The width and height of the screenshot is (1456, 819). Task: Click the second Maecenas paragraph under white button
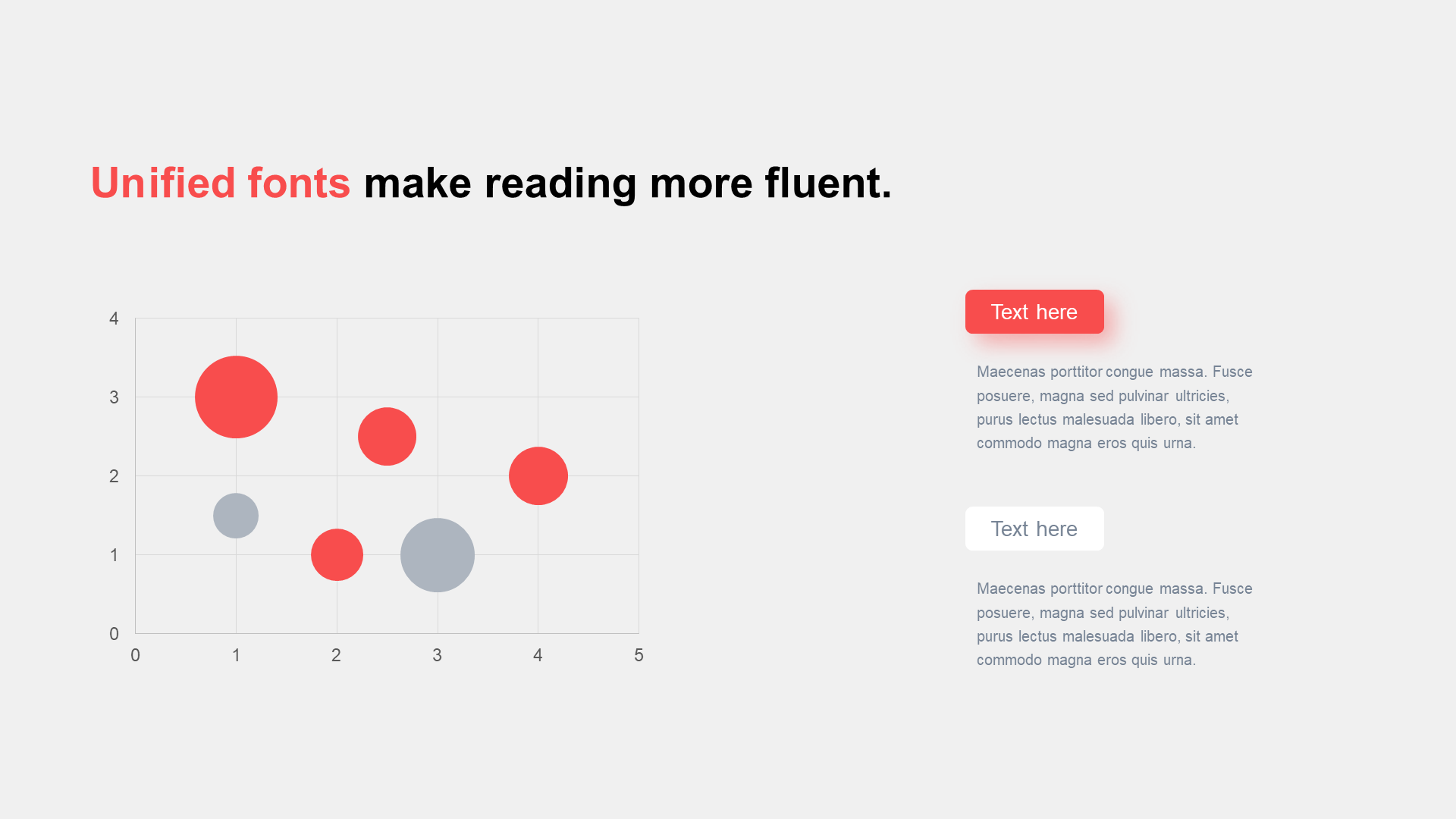pyautogui.click(x=1115, y=624)
